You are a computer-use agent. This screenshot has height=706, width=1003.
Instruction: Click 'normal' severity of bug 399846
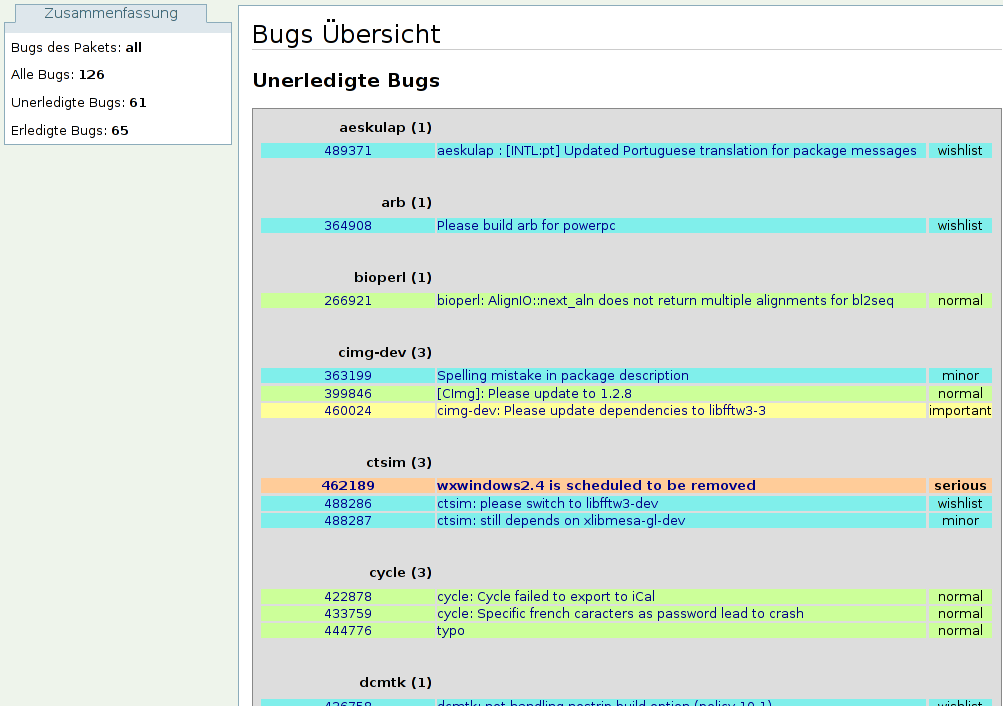tap(960, 393)
